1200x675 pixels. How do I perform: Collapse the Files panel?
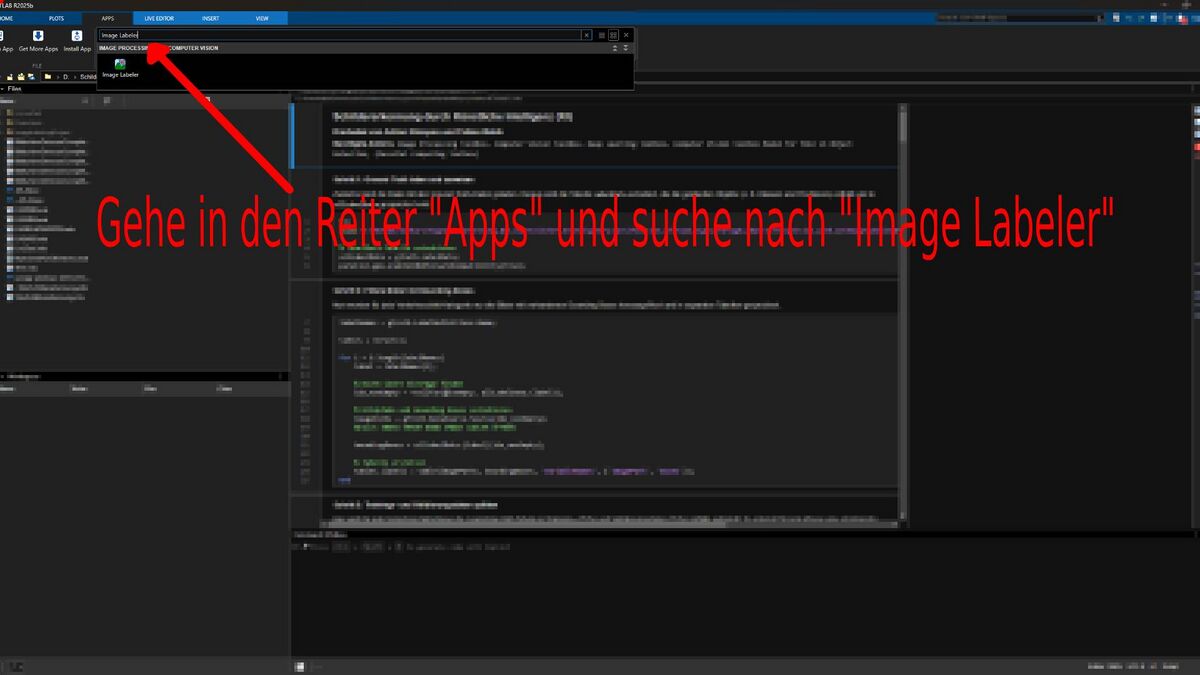(3, 89)
